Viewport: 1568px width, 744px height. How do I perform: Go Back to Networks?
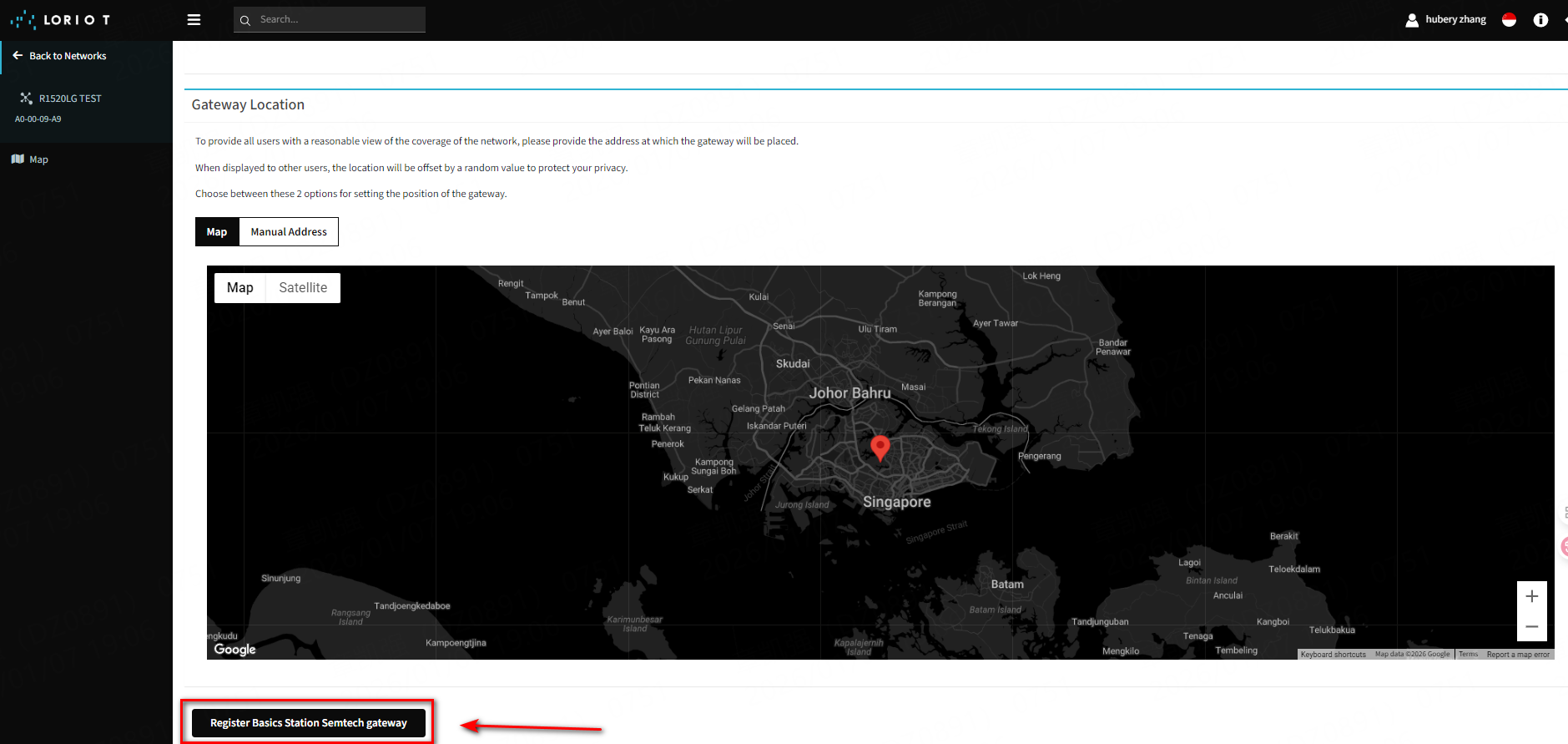(x=68, y=56)
